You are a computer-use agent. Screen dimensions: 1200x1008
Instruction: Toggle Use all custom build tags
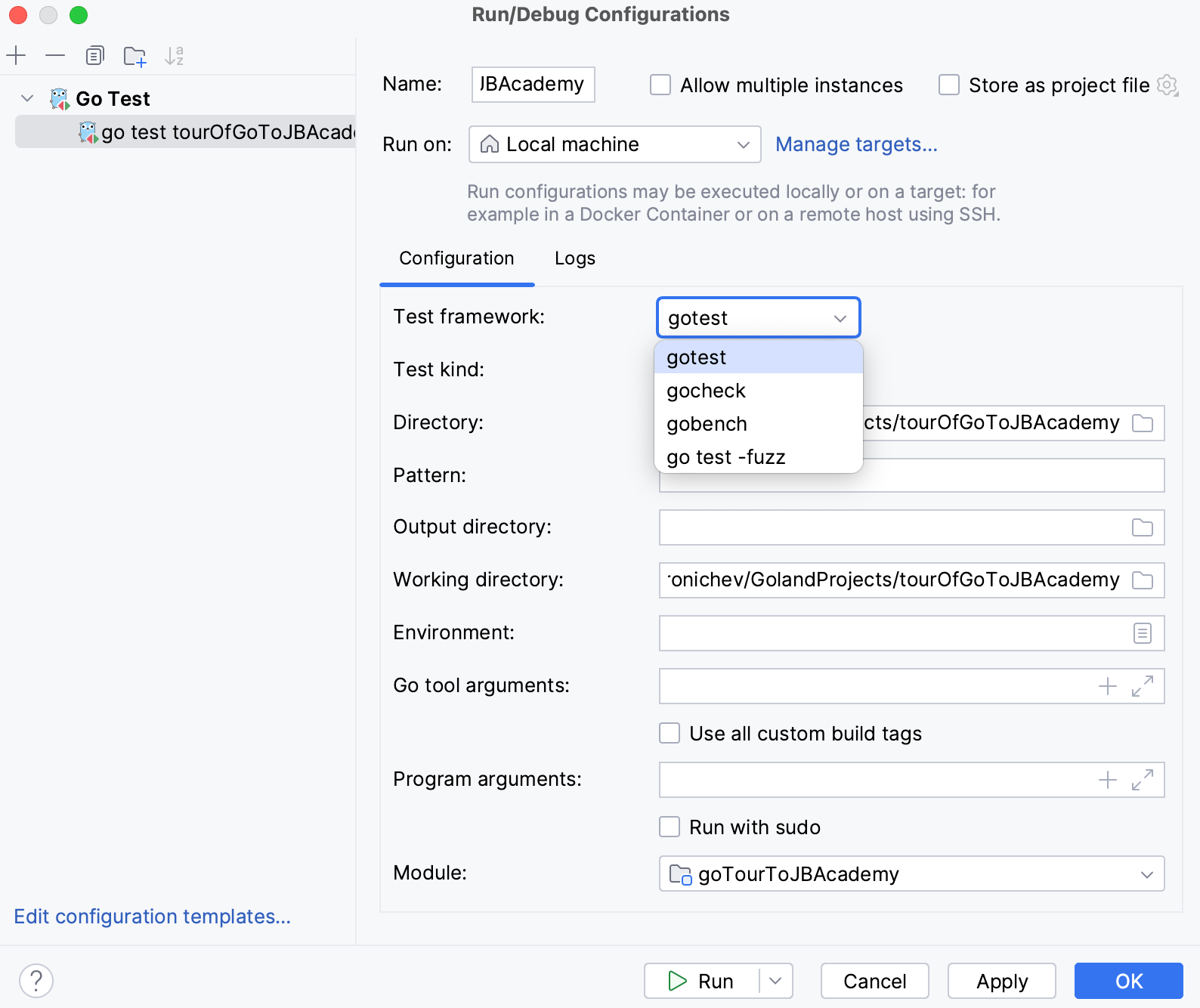click(670, 733)
